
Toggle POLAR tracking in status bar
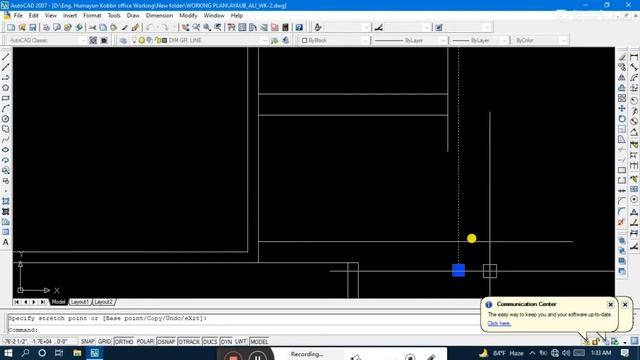[145, 342]
